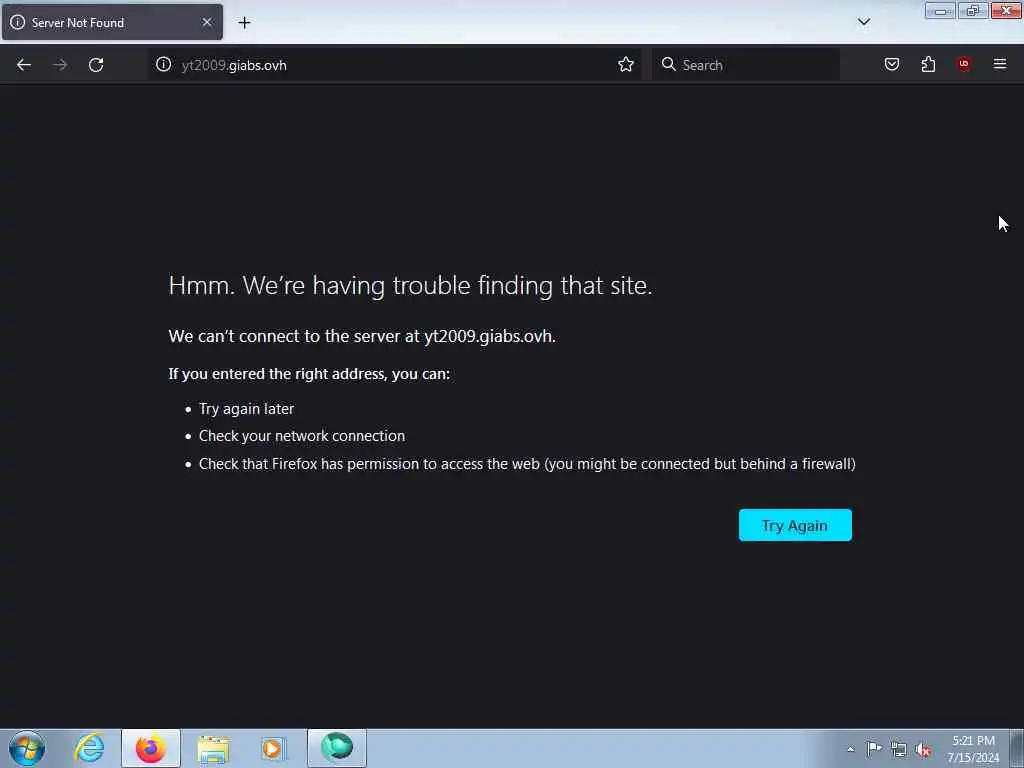Click the "Try again later" bullet text
This screenshot has width=1024, height=768.
[x=246, y=409]
